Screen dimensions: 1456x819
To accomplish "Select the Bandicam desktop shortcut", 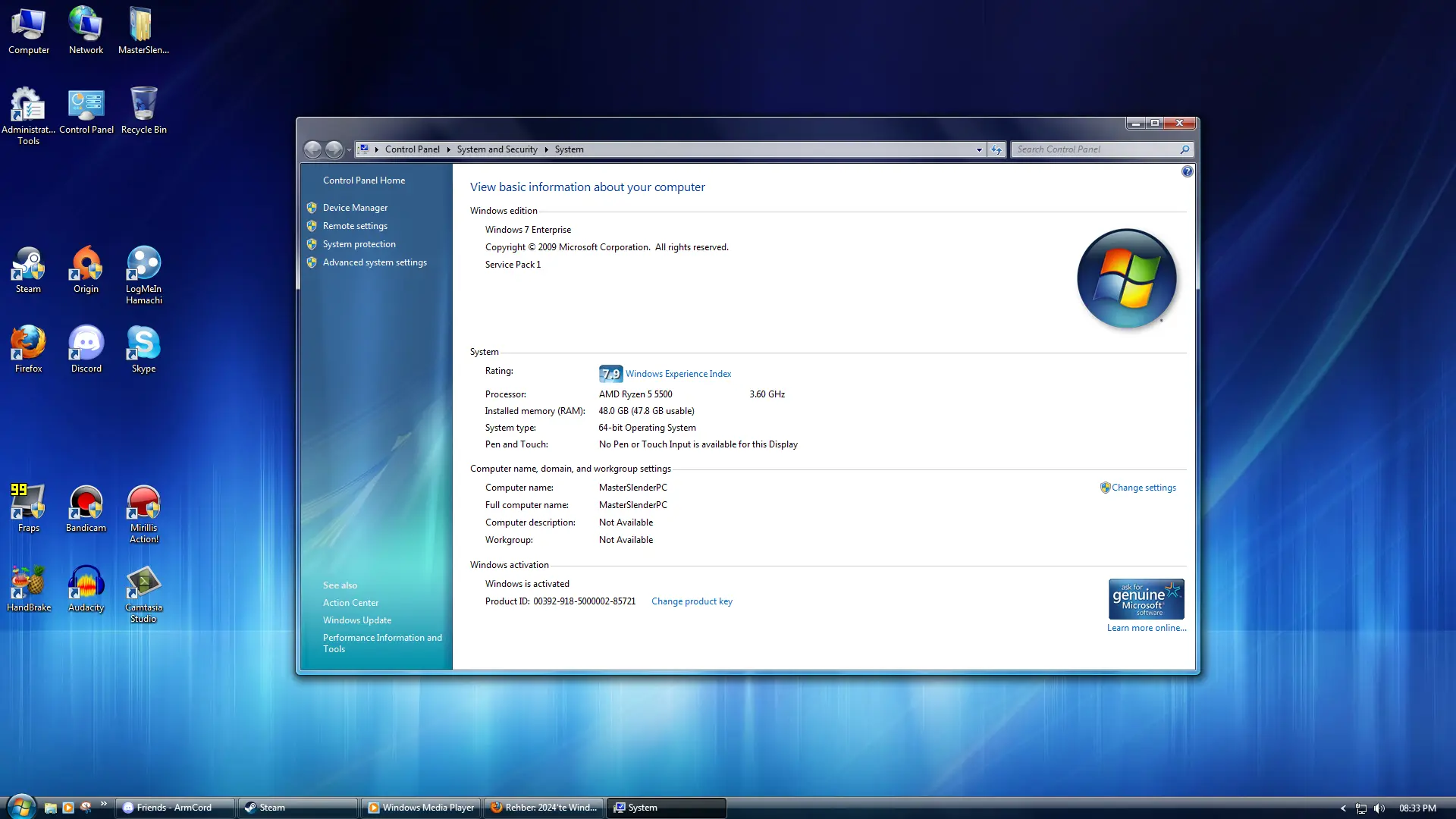I will 86,510.
